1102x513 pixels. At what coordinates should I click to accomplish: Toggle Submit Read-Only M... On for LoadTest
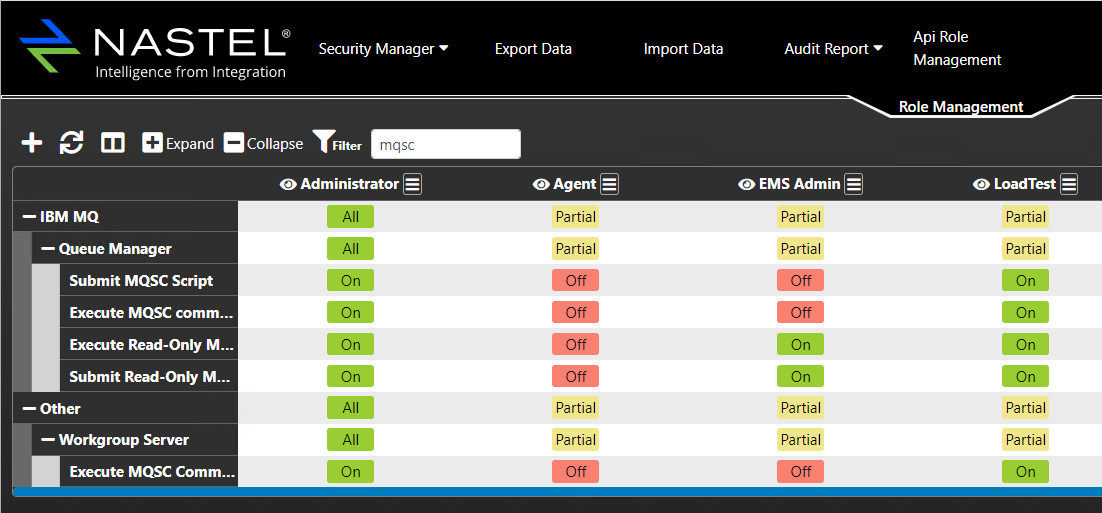1025,377
